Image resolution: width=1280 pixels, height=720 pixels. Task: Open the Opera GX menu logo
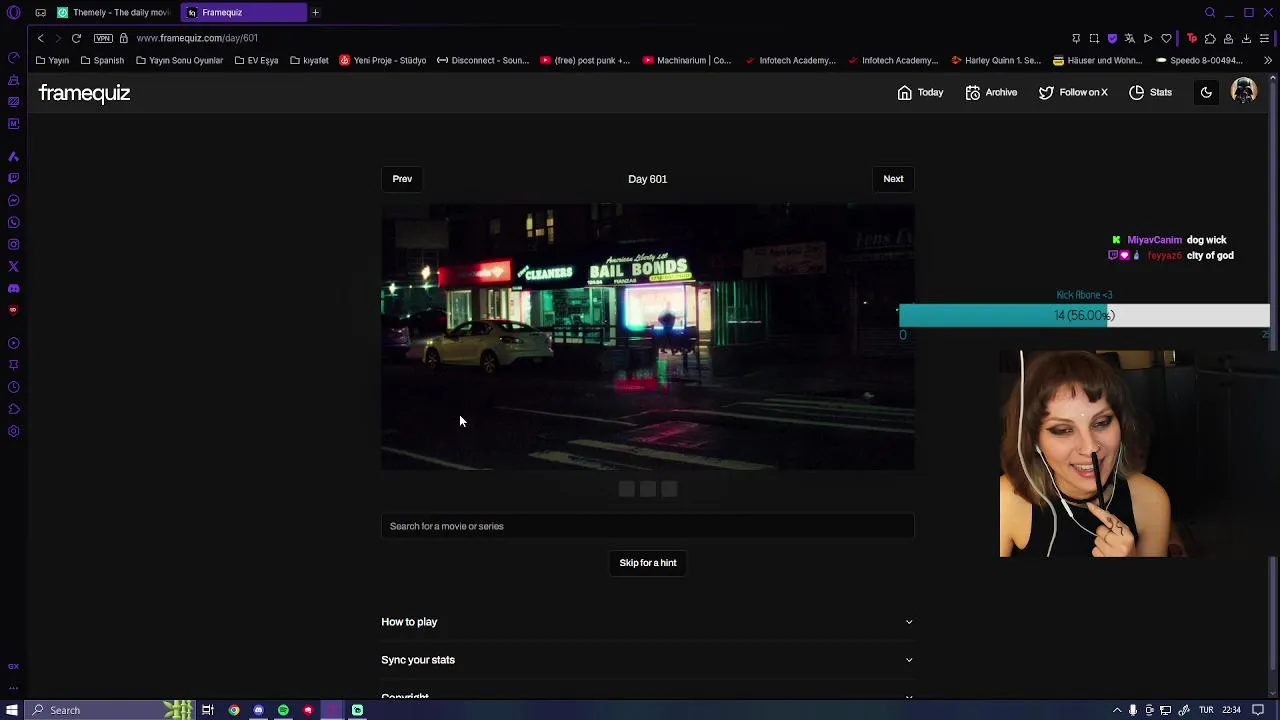point(13,13)
